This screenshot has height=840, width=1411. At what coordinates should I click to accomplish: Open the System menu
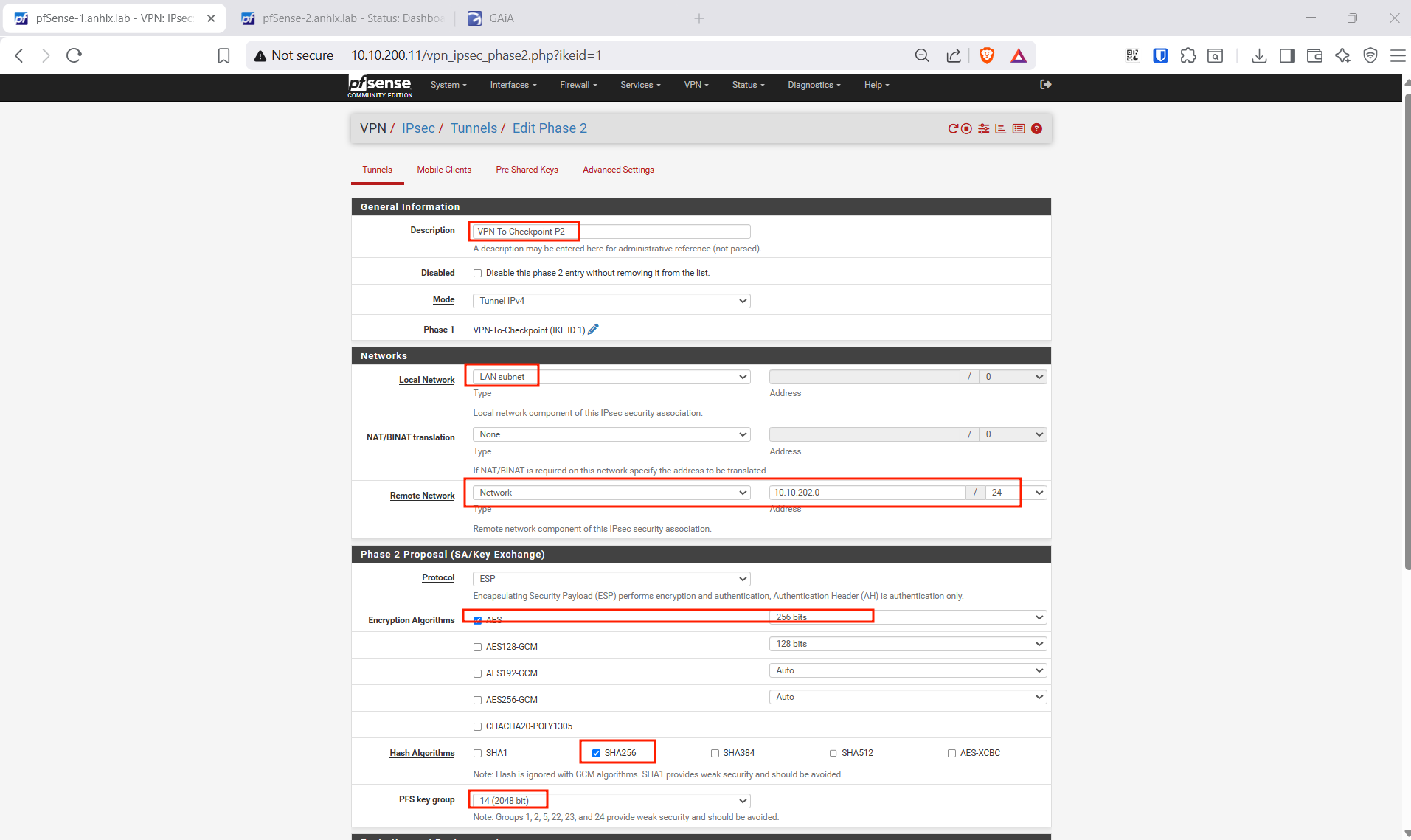click(448, 85)
